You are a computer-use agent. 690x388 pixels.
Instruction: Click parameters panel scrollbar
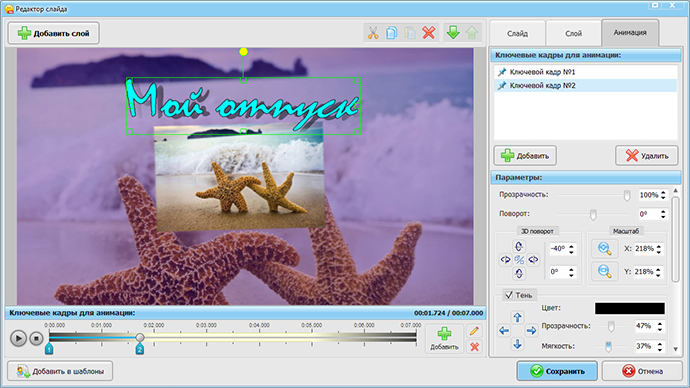(x=676, y=240)
